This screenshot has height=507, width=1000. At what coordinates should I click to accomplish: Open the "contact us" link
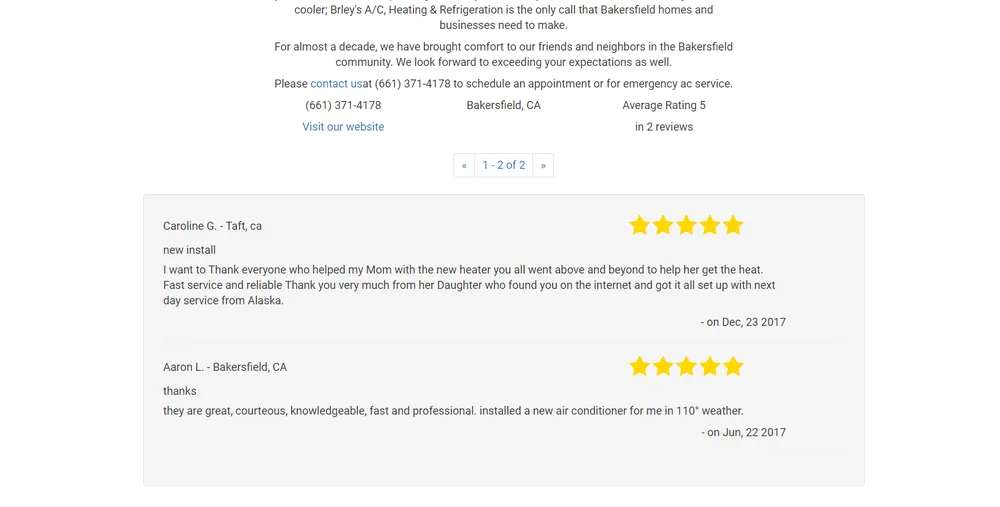(x=336, y=84)
